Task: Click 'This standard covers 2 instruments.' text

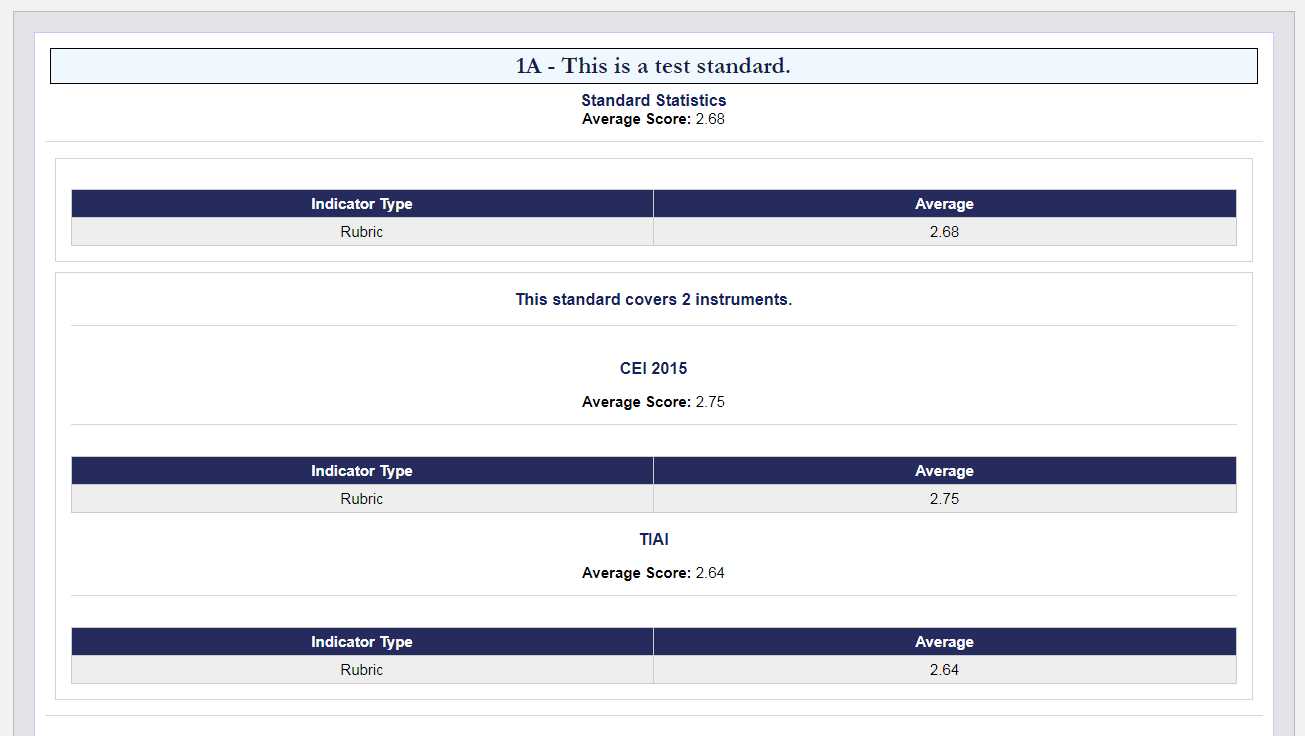Action: point(653,299)
